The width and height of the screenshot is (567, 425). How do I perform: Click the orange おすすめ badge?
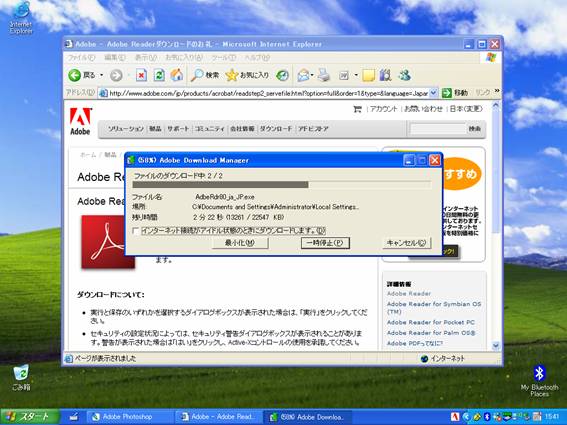[461, 174]
